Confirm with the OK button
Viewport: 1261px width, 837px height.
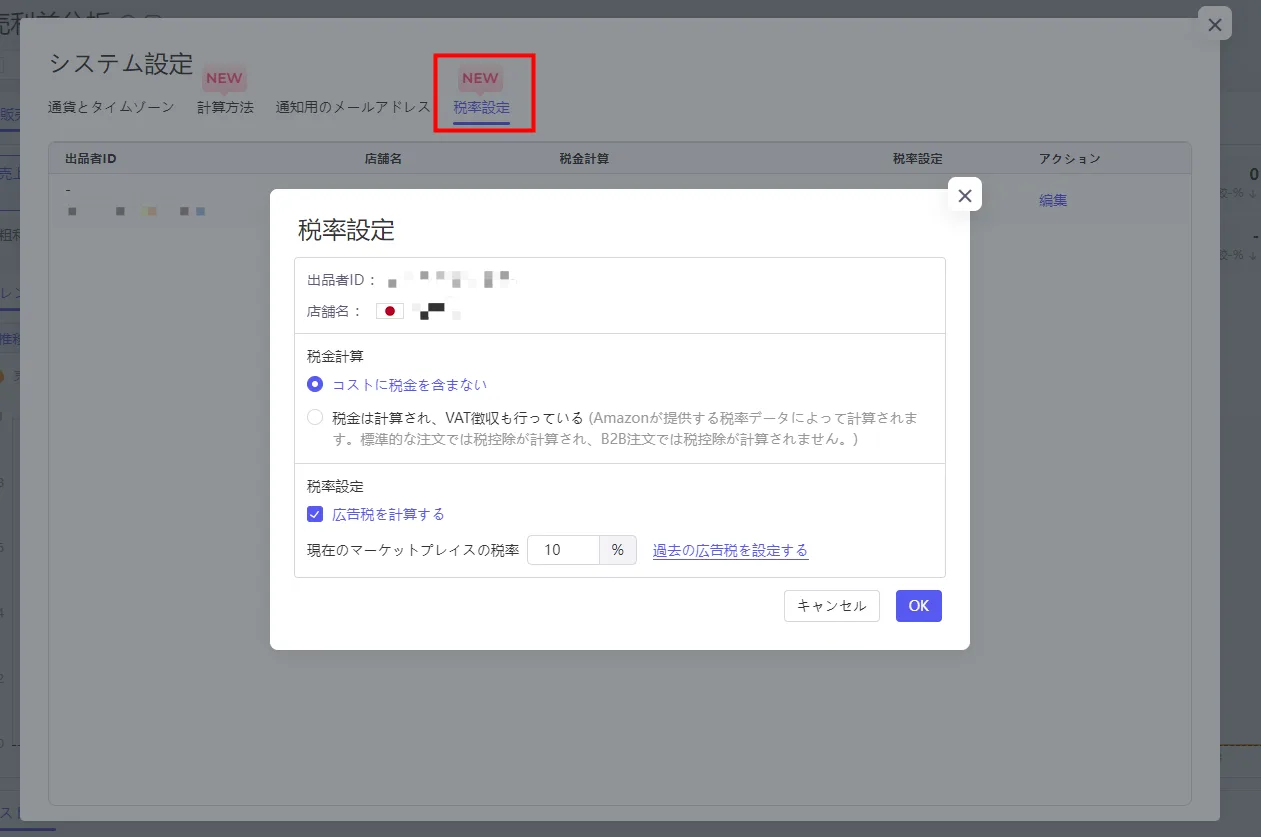coord(919,606)
